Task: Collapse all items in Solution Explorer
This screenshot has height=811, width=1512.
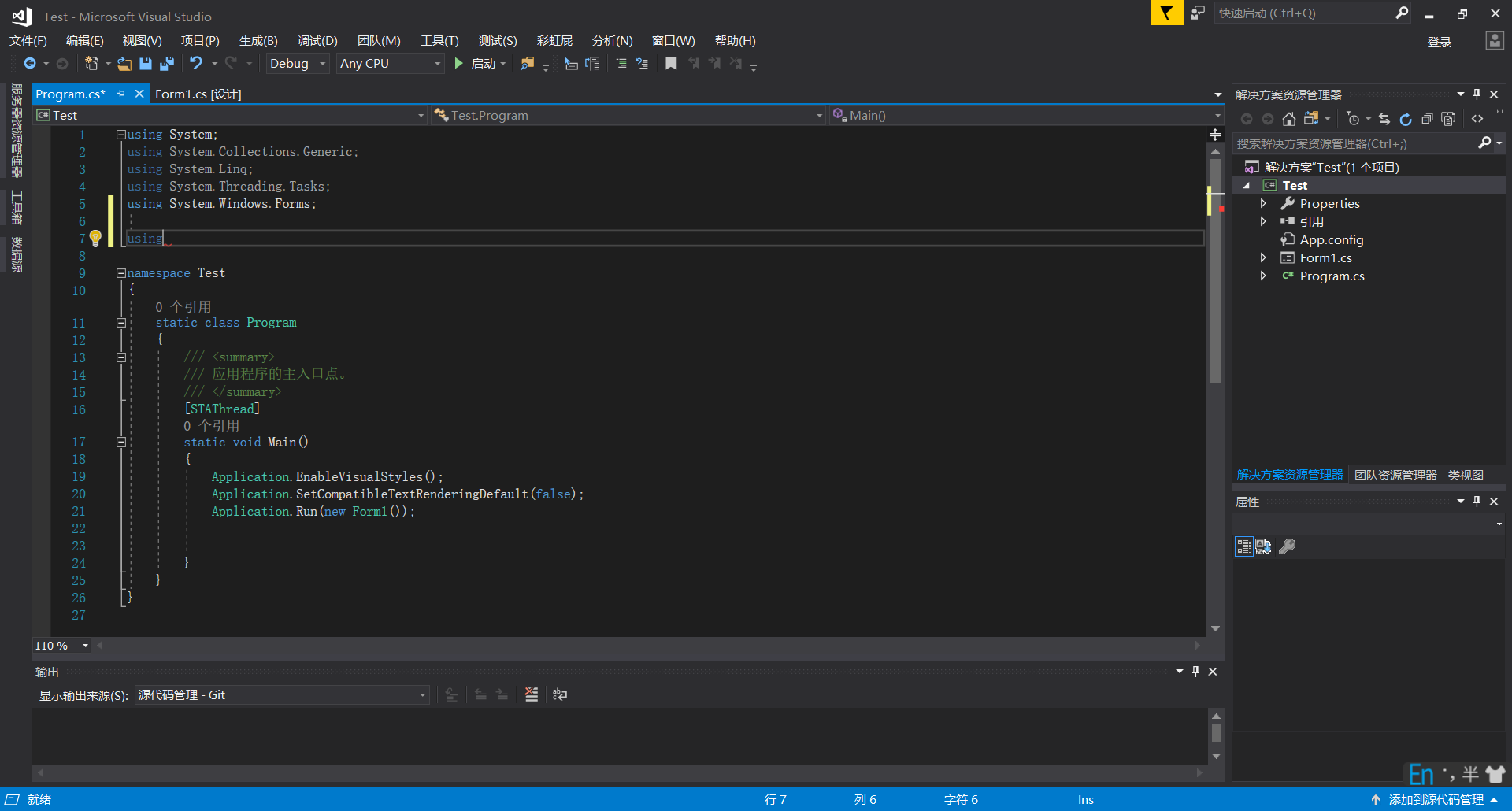Action: click(1427, 119)
